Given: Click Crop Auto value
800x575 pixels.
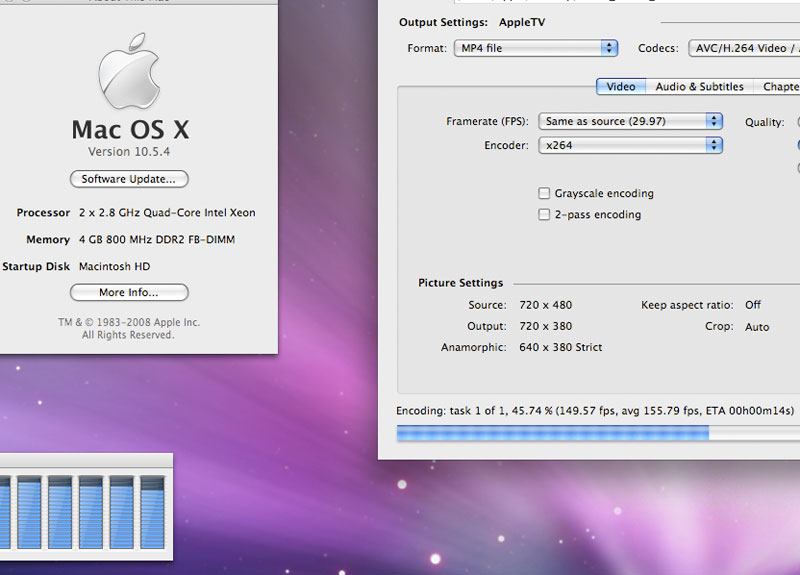Looking at the screenshot, I should click(x=757, y=327).
